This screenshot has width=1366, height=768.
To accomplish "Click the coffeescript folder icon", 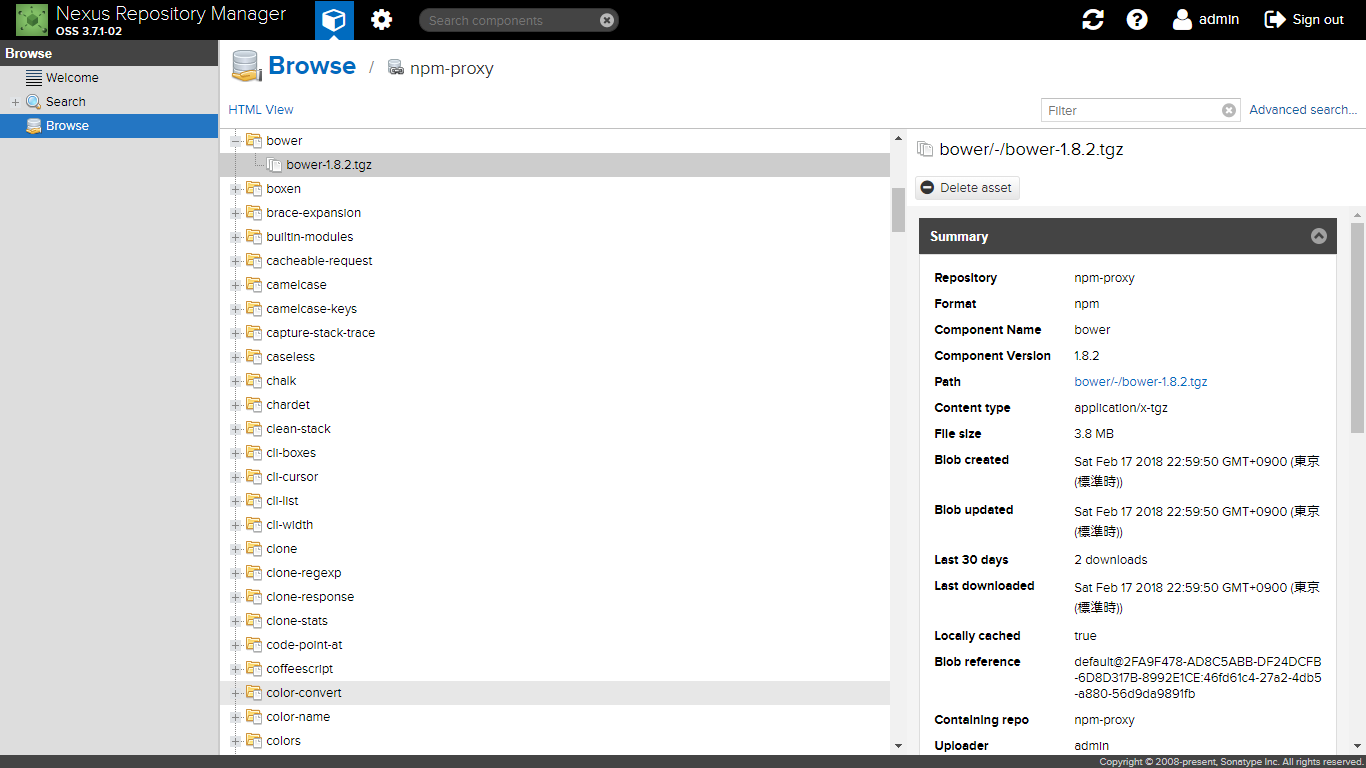I will (254, 669).
